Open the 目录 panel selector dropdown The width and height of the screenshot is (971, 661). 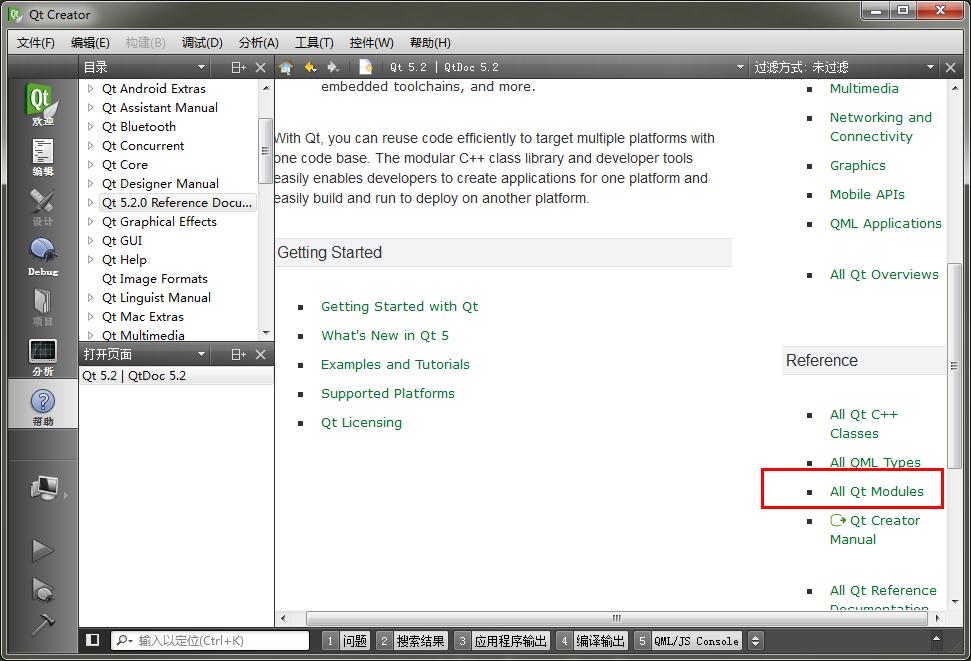pyautogui.click(x=201, y=67)
